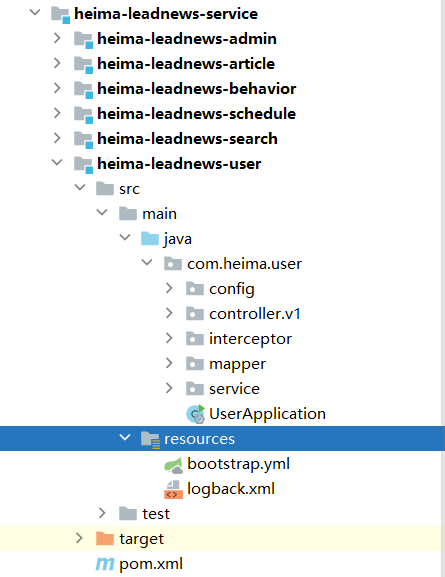Expand the test folder arrow
Image resolution: width=445 pixels, height=577 pixels.
(102, 513)
